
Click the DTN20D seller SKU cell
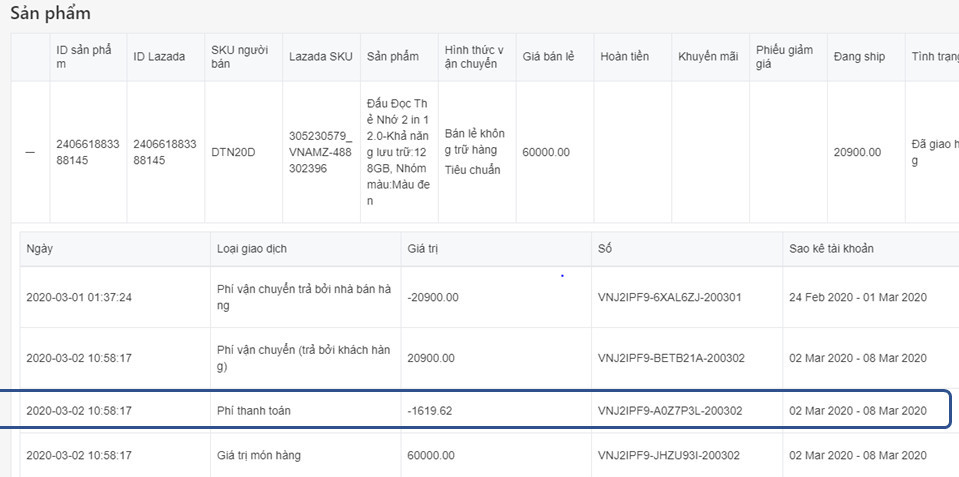[234, 152]
